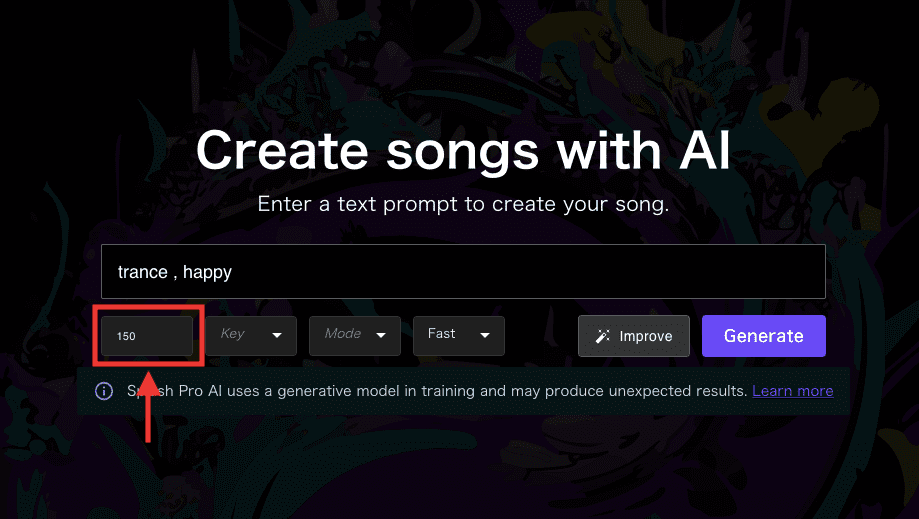Click the Mode dropdown caret arrow
This screenshot has width=919, height=519.
pos(381,335)
